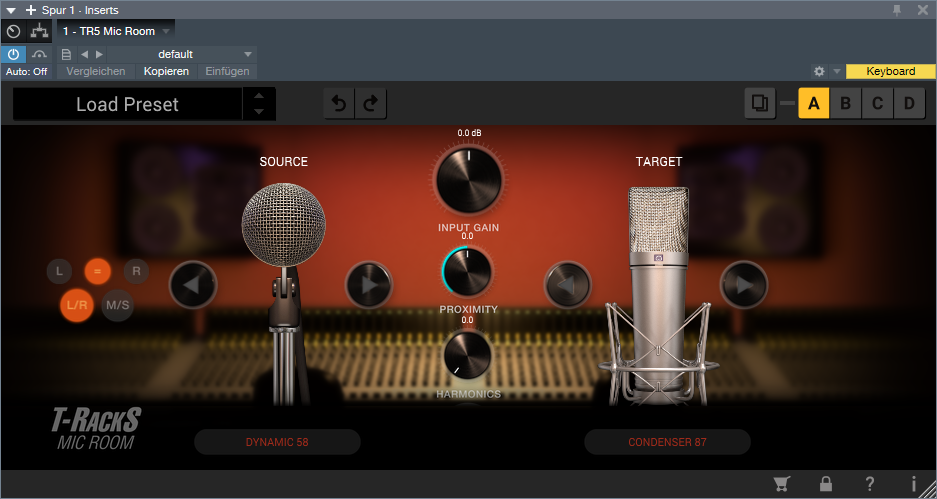Image resolution: width=937 pixels, height=499 pixels.
Task: Open help with the question mark icon
Action: [x=870, y=484]
